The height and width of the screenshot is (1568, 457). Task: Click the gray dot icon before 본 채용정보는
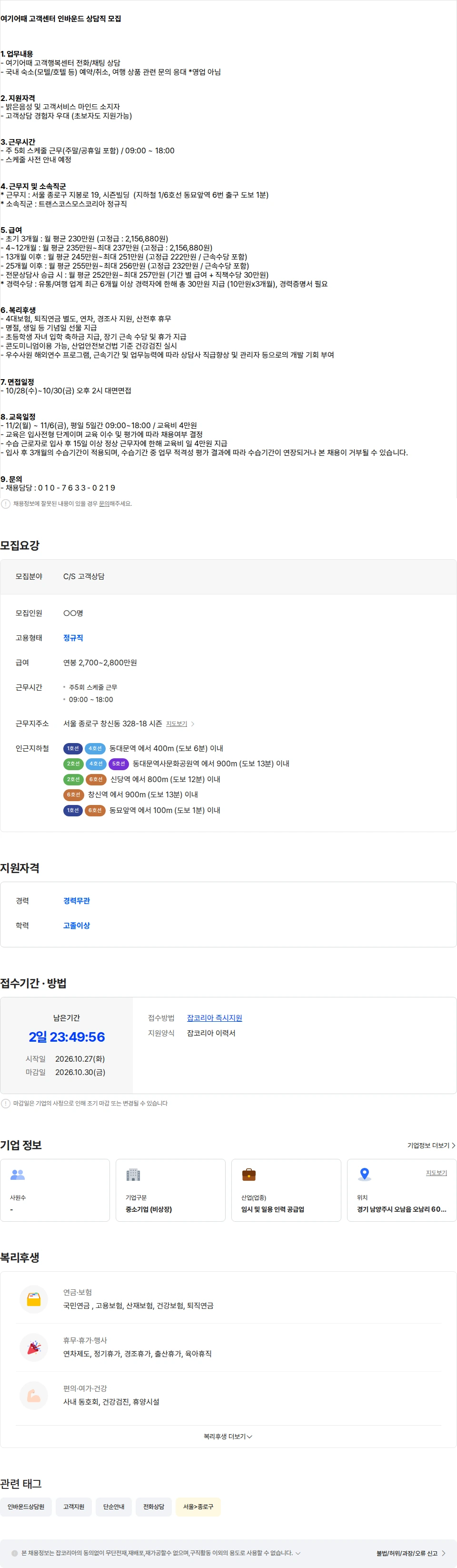15,1553
